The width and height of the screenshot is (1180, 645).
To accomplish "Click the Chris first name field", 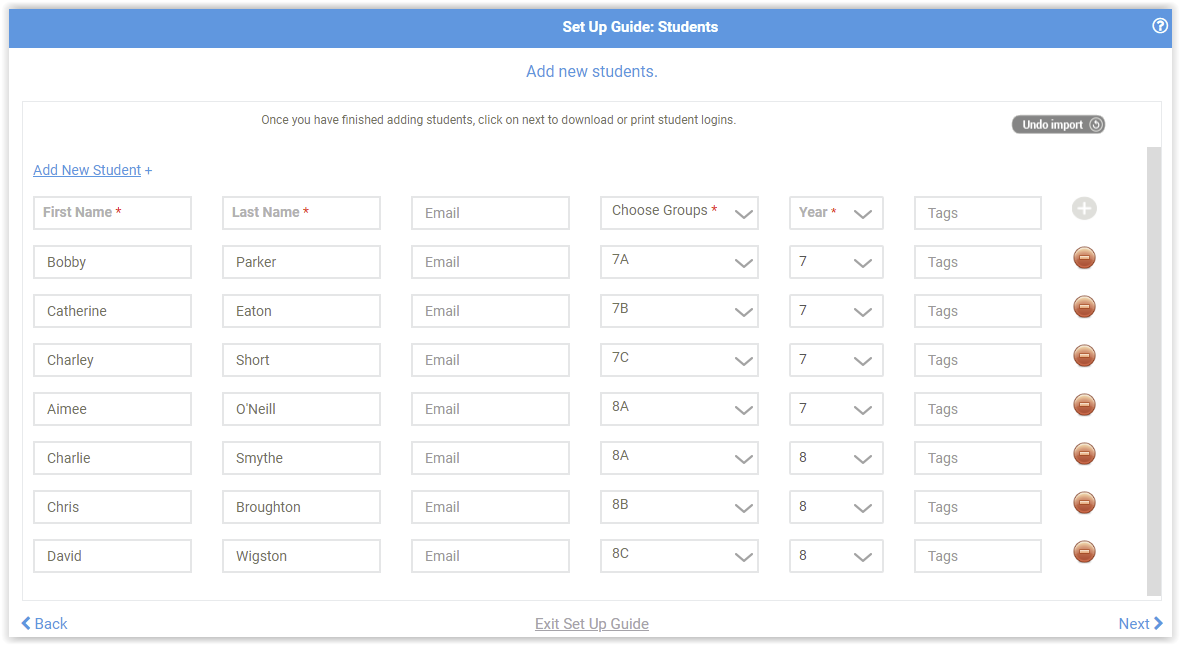I will [x=112, y=507].
